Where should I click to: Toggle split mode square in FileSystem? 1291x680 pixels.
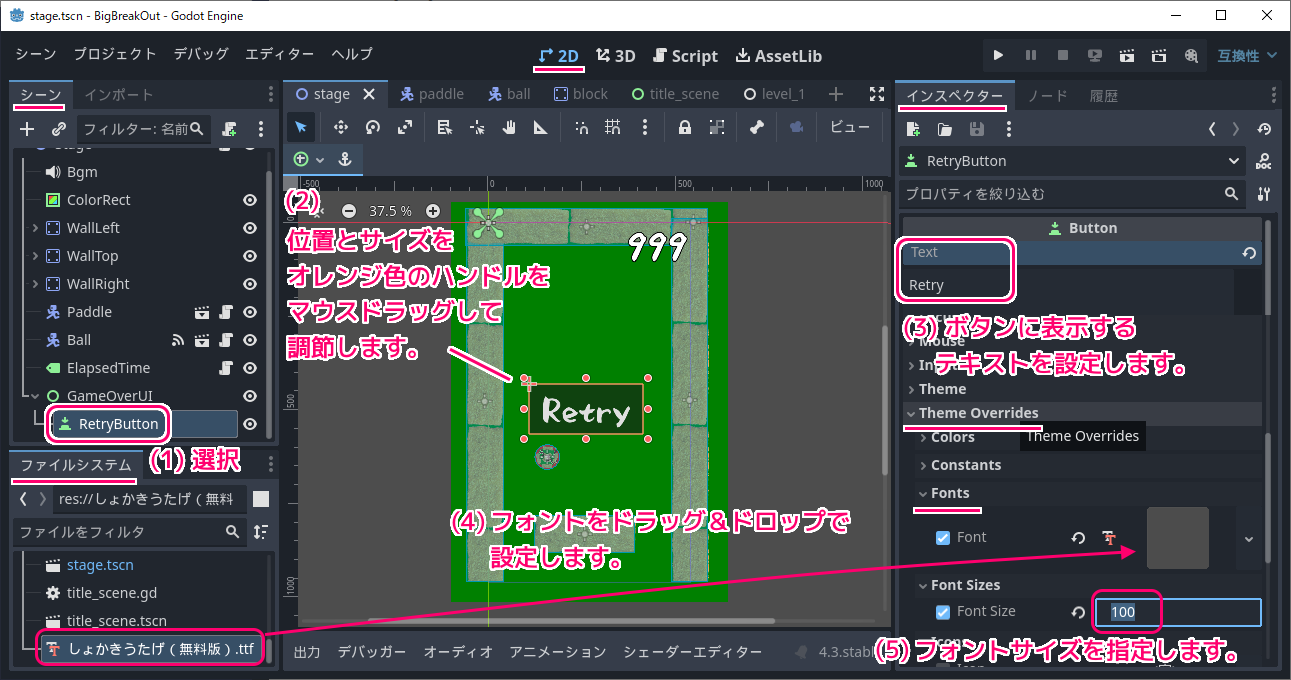[x=260, y=498]
